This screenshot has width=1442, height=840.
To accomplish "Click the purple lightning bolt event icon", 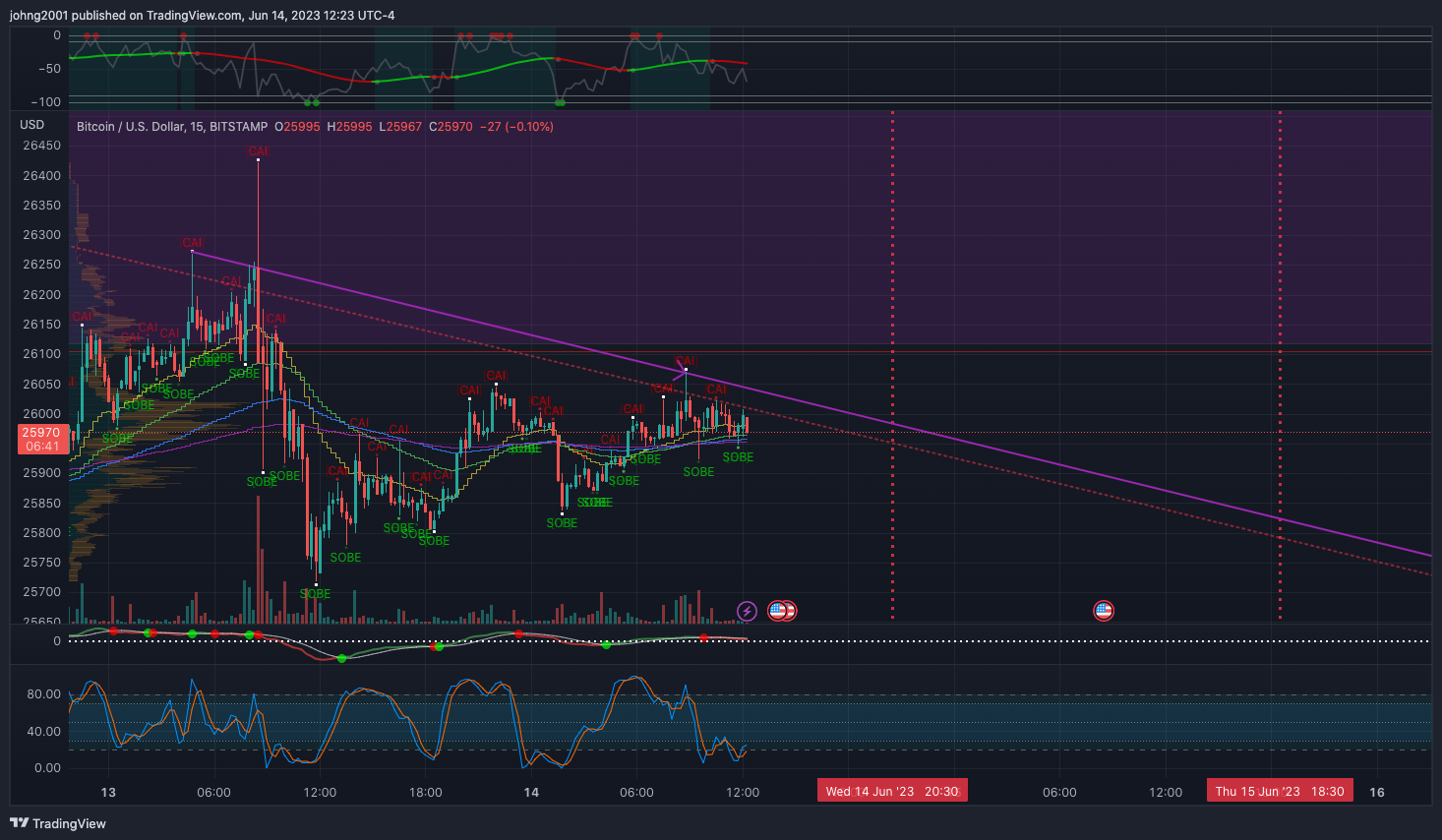I will [747, 611].
